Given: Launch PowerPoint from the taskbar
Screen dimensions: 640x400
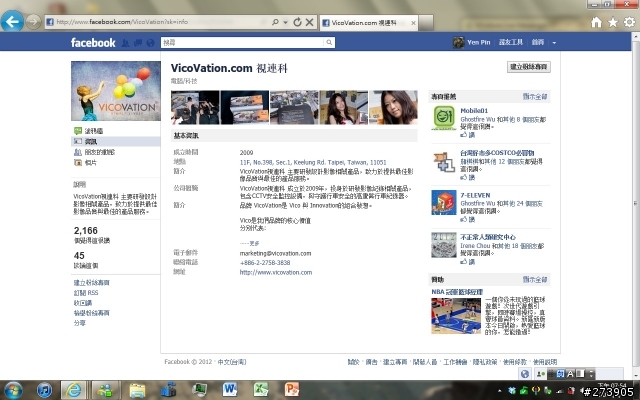Looking at the screenshot, I should pyautogui.click(x=292, y=390).
